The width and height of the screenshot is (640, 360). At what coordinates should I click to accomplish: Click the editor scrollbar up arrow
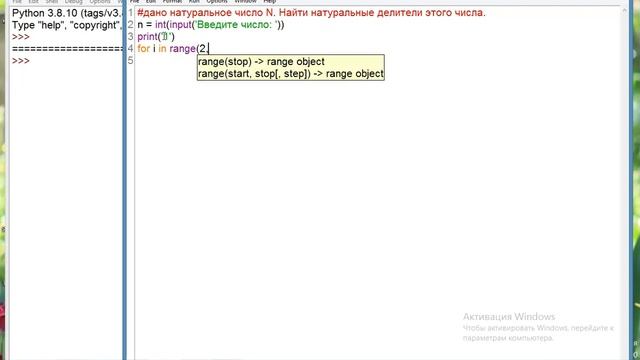click(x=624, y=11)
